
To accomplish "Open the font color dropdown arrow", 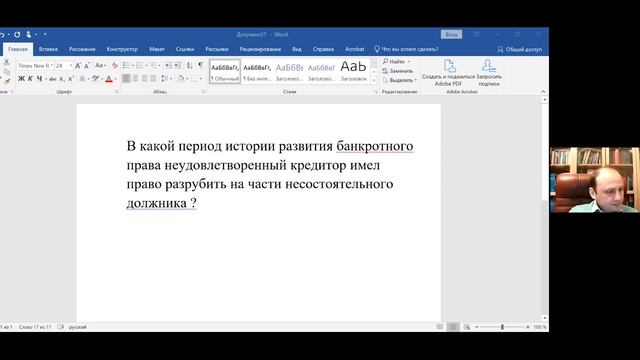I will click(116, 79).
